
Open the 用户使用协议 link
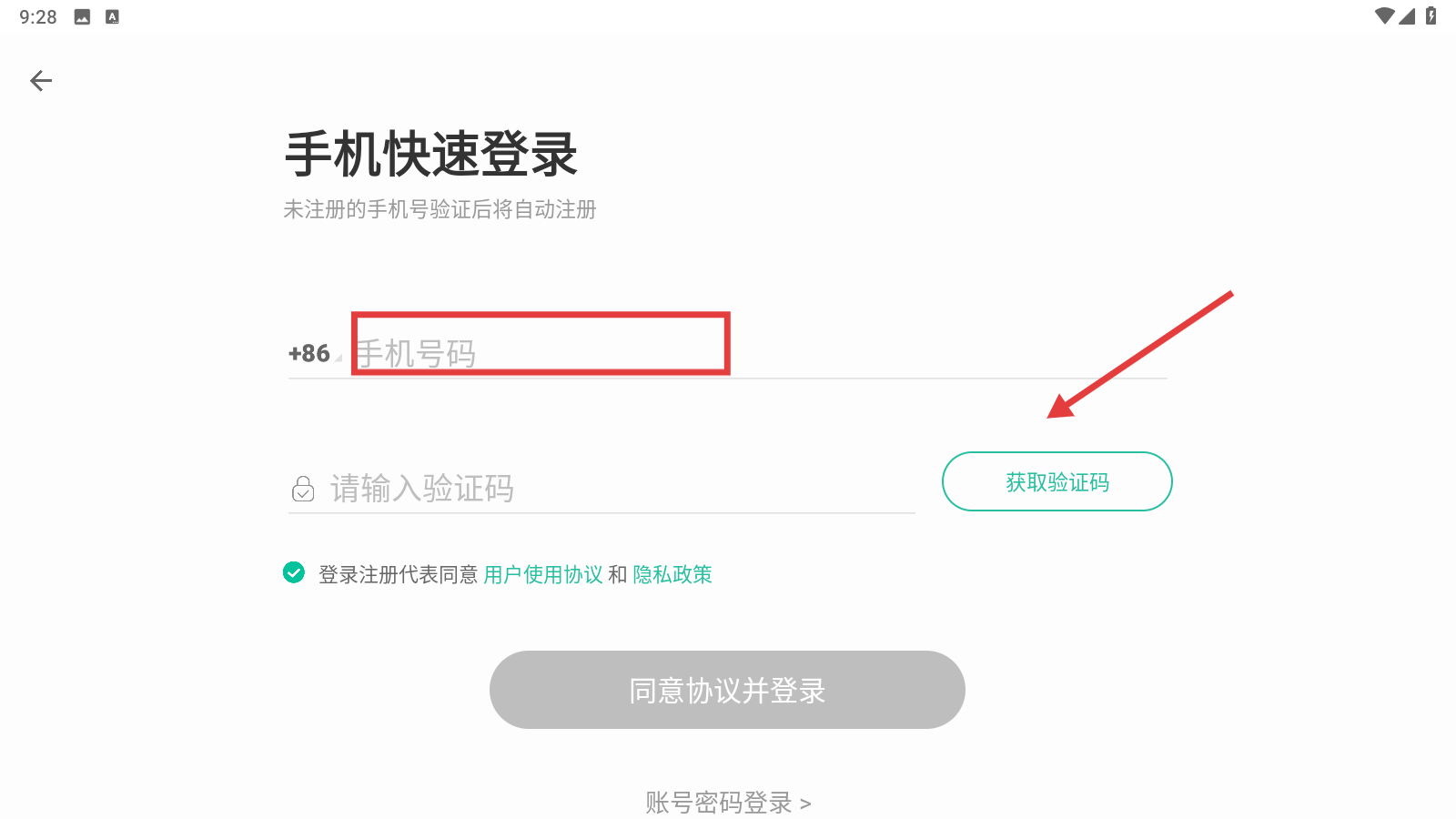(542, 574)
